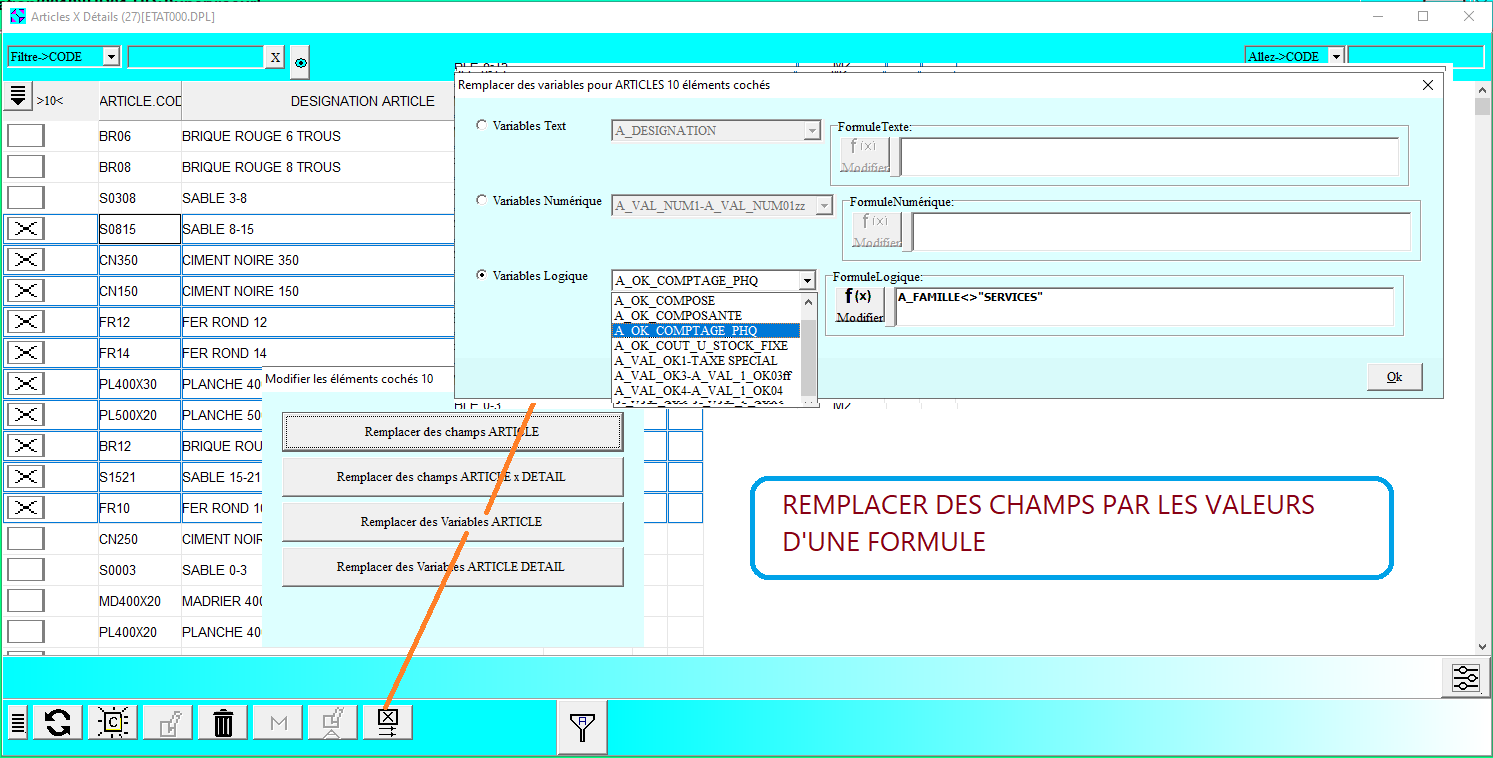Select the Variables Numérique radio button
The width and height of the screenshot is (1493, 758).
(x=482, y=201)
